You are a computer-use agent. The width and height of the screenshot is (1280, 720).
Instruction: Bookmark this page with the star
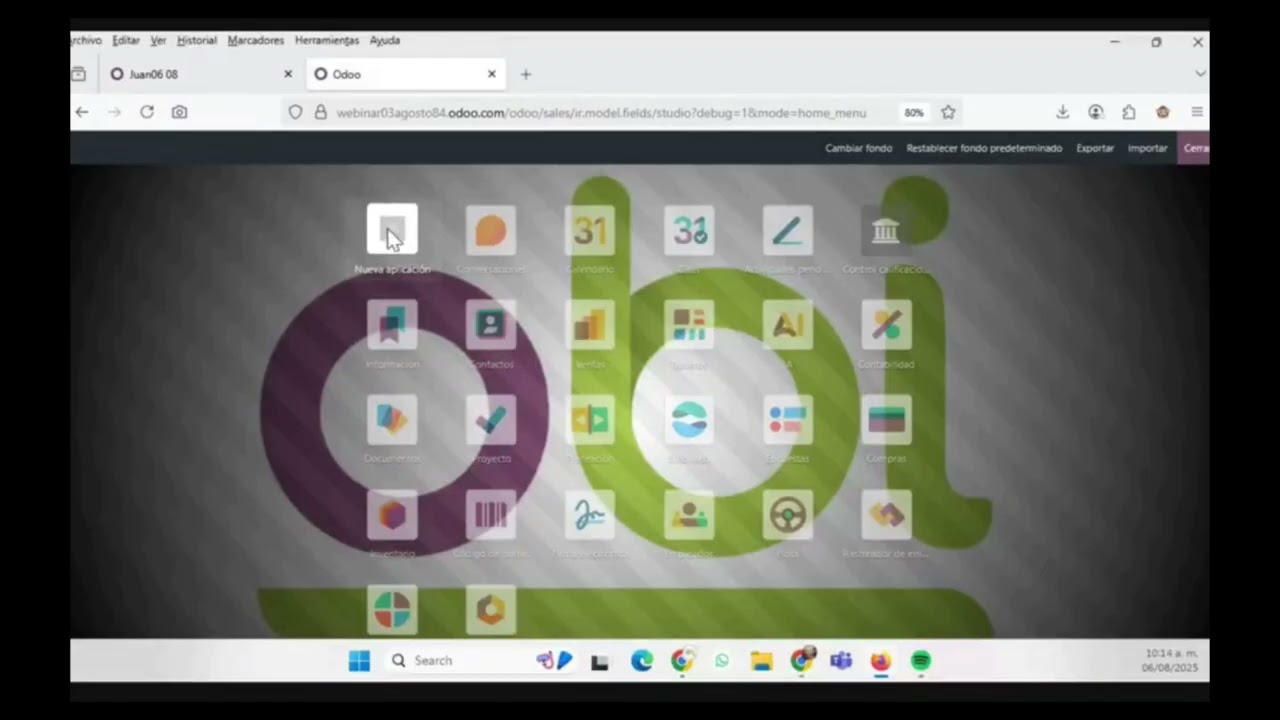(948, 112)
